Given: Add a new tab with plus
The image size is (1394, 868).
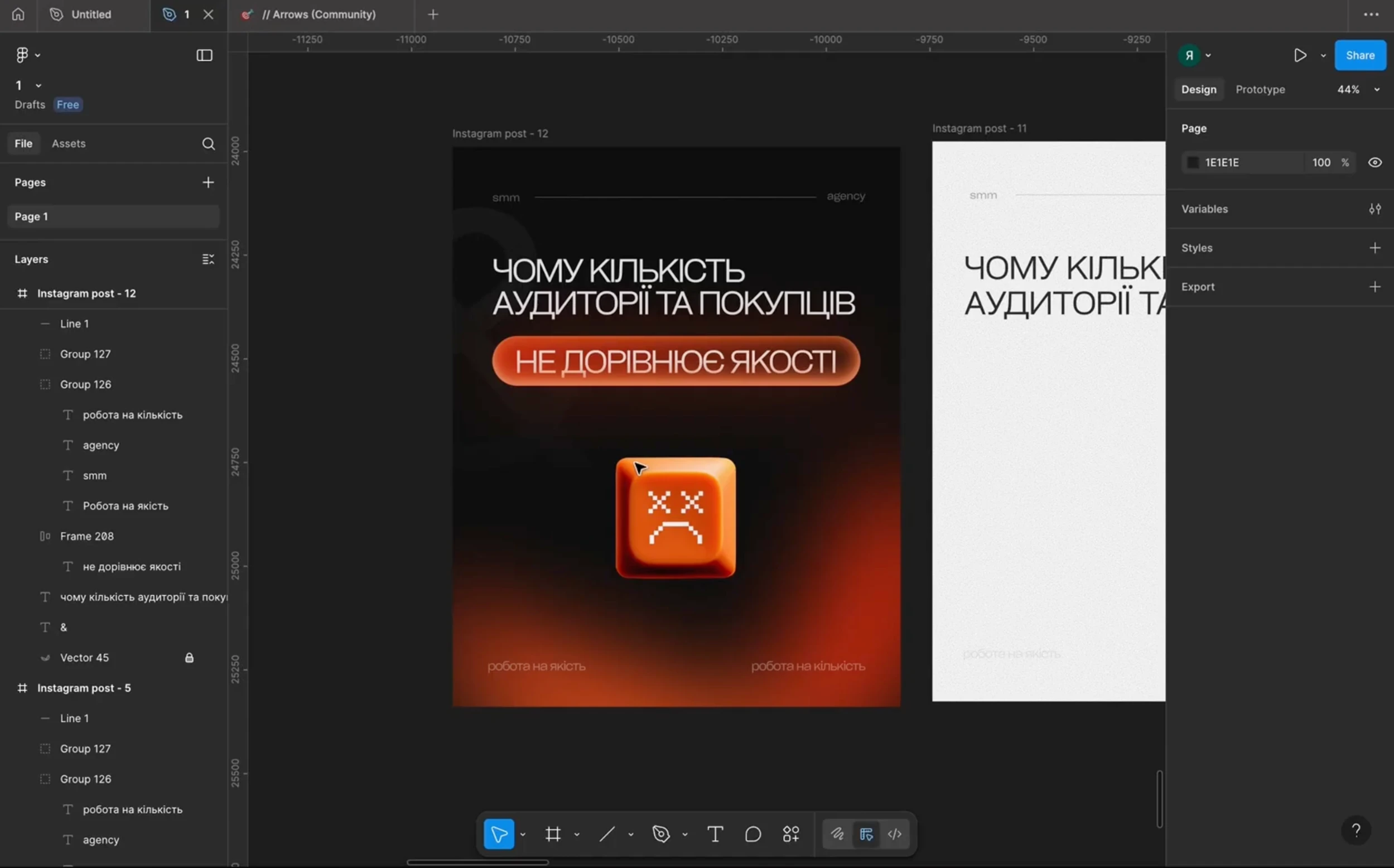Looking at the screenshot, I should click(433, 15).
